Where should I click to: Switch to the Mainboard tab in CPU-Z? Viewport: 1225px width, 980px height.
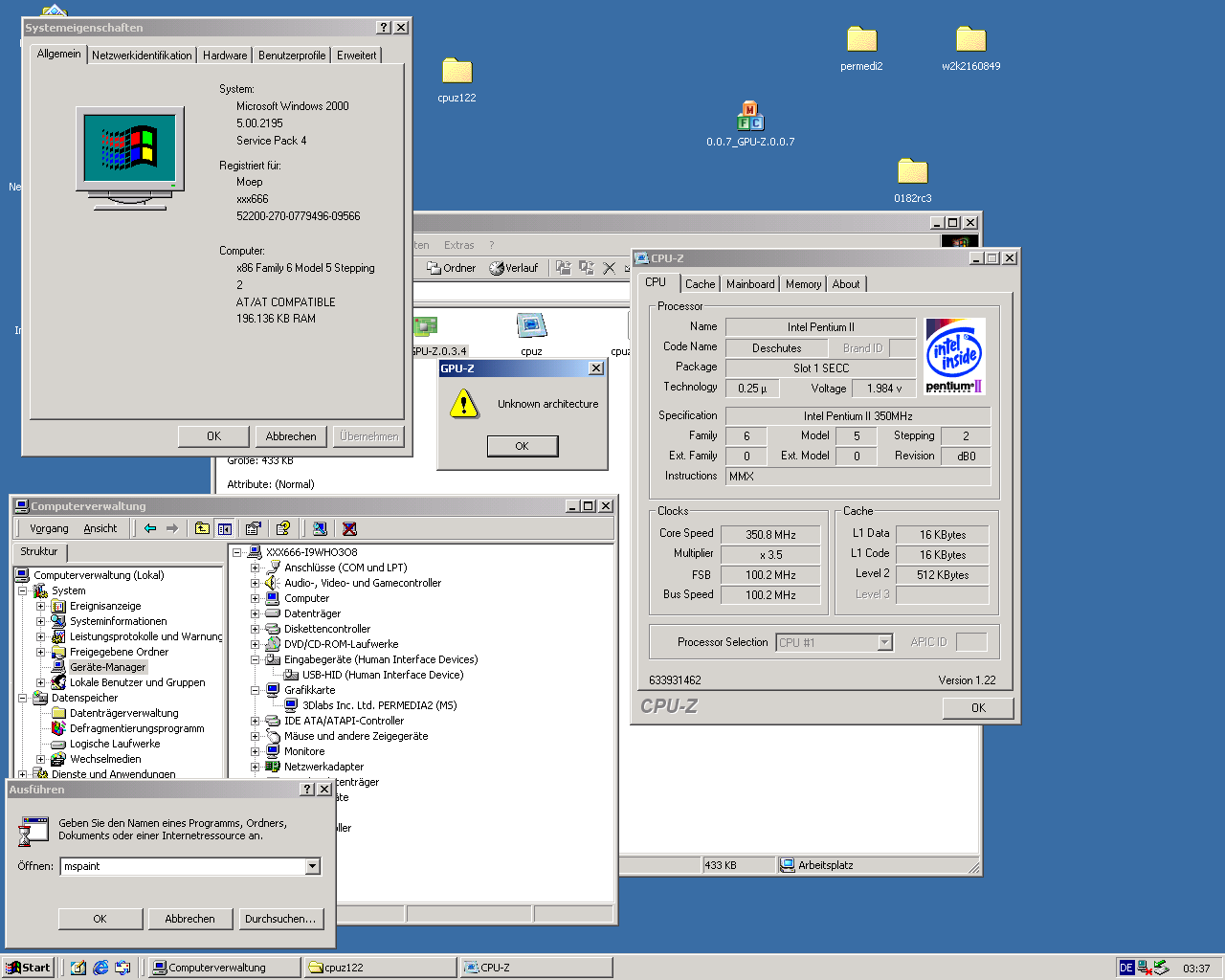(x=750, y=284)
